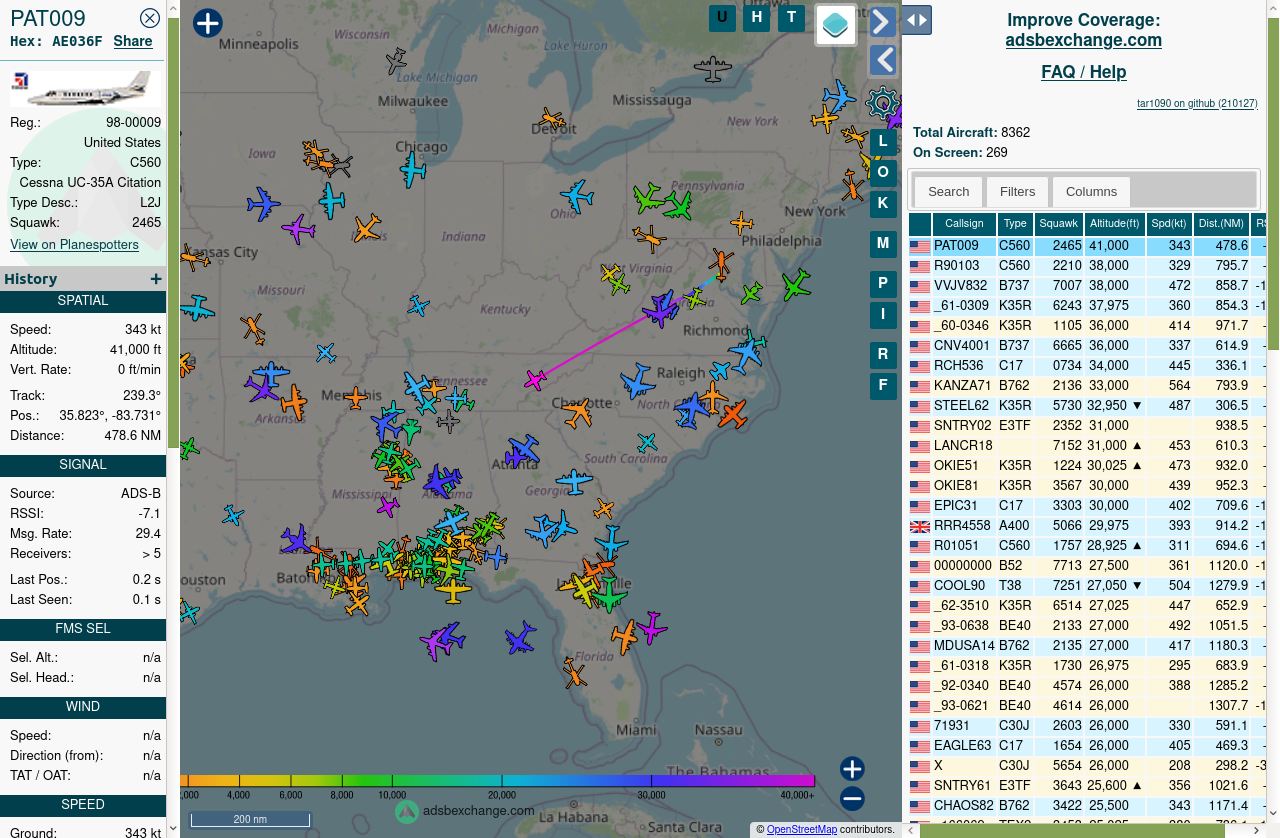Viewport: 1280px width, 838px height.
Task: Select the LANCR18 aircraft row
Action: click(x=1088, y=445)
